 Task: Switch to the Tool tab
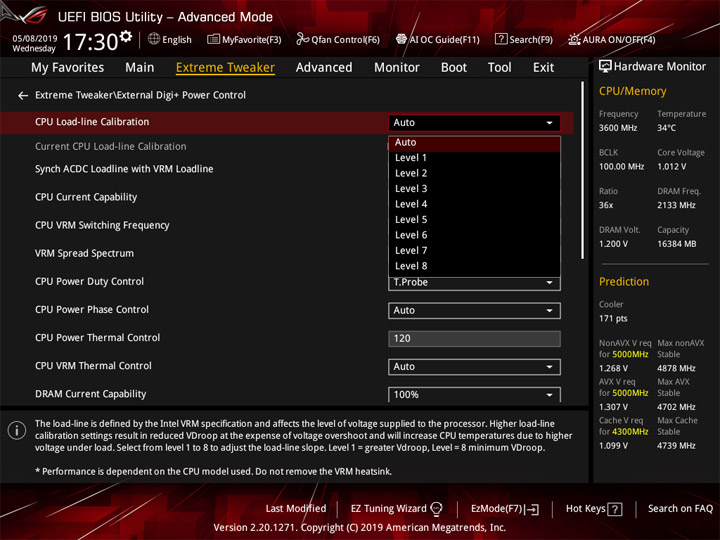[499, 68]
